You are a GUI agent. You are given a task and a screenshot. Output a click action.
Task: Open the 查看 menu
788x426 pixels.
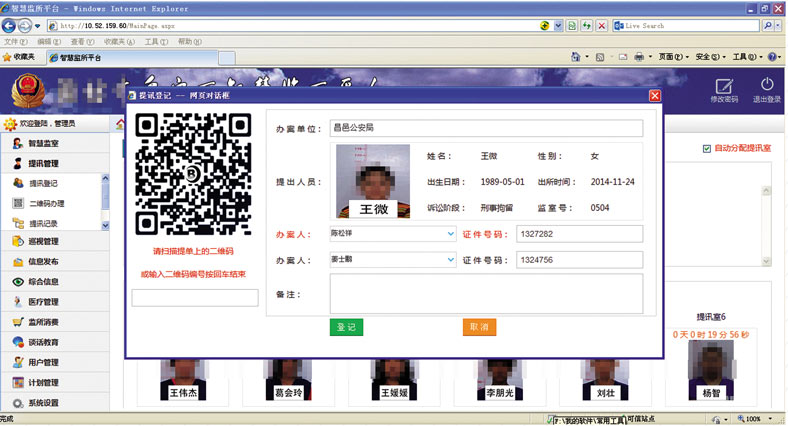tap(82, 42)
